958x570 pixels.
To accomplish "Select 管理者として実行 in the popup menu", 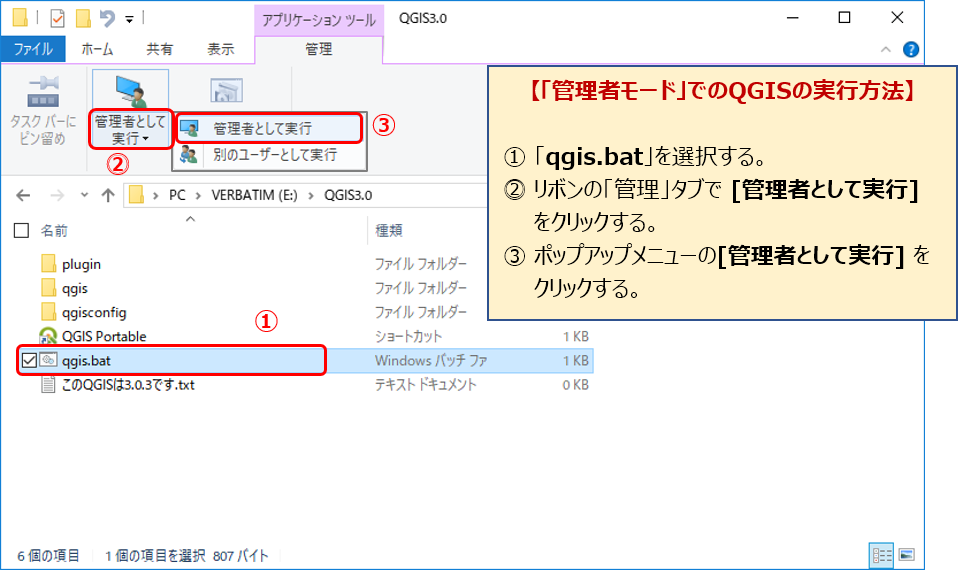I will [269, 128].
